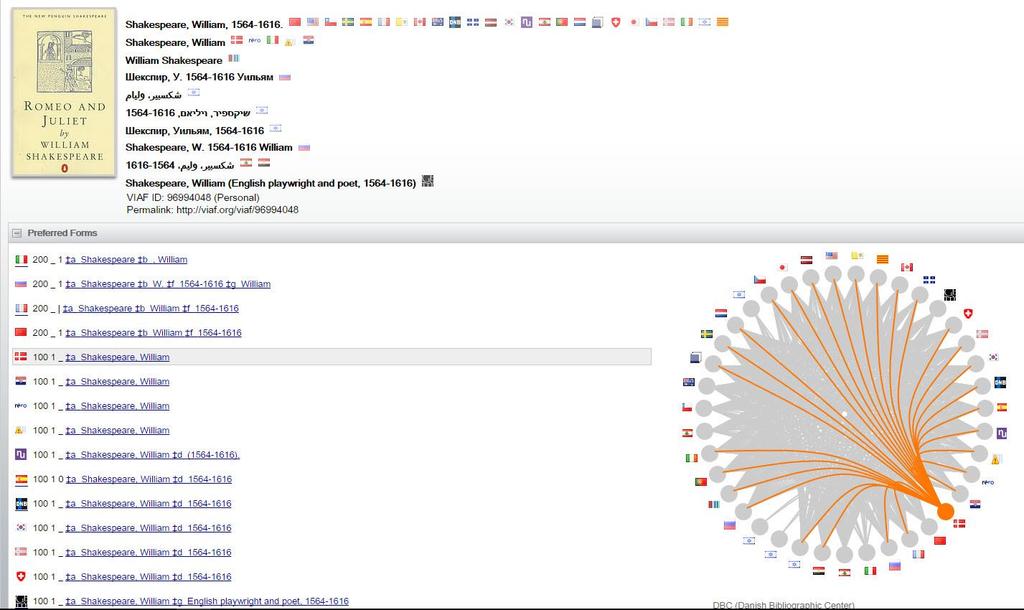Screen dimensions: 1024x610
Task: Click the 'Shakespeare, W. 1564-1616 William' heading text
Action: click(208, 148)
